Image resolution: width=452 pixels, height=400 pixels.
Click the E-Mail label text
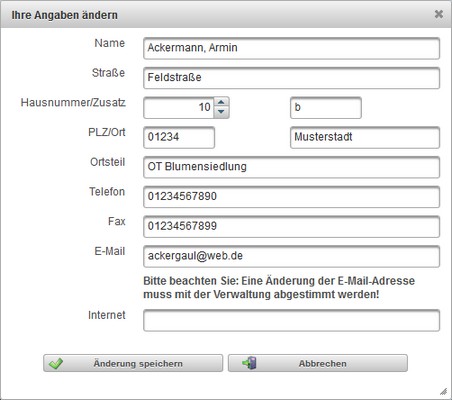pyautogui.click(x=110, y=251)
